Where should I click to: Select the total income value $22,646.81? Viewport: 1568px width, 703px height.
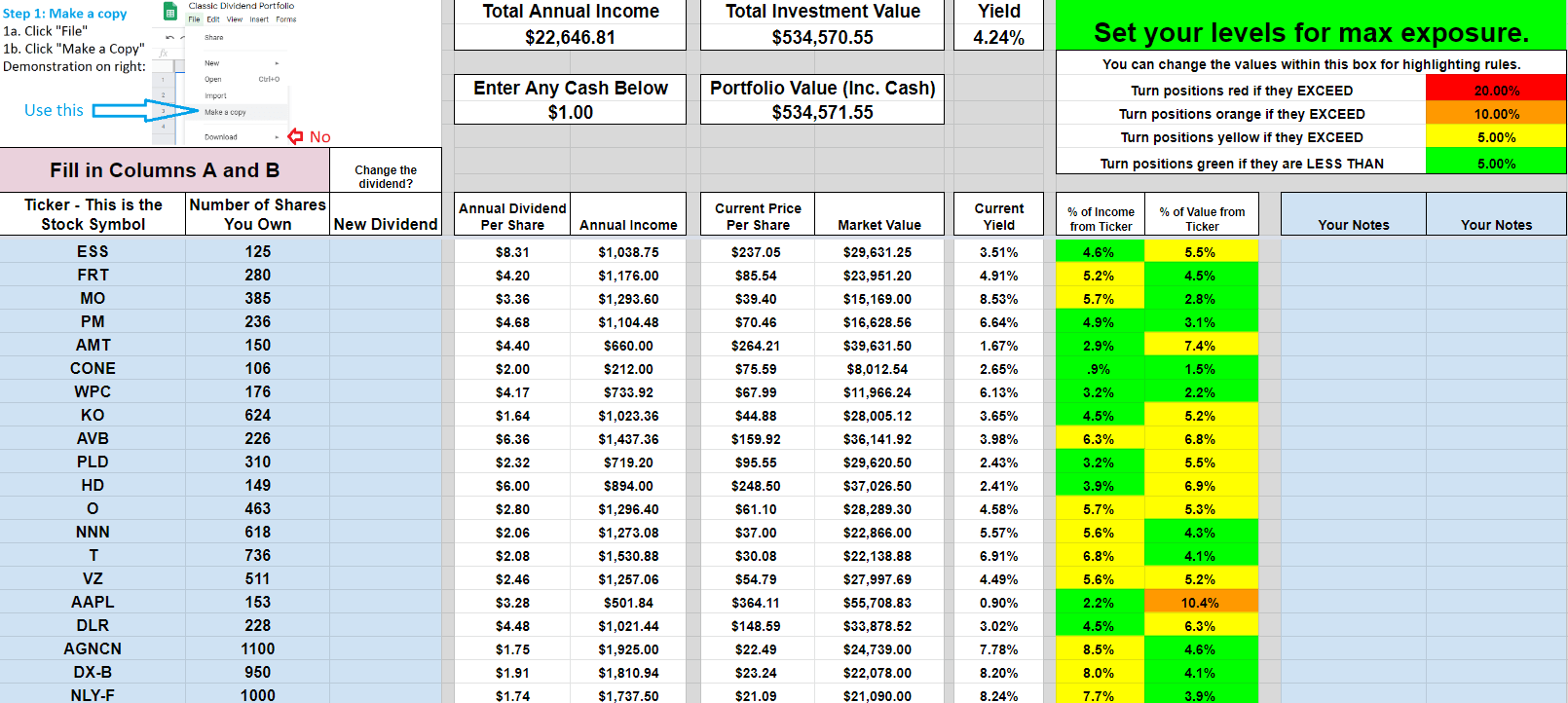click(x=570, y=37)
